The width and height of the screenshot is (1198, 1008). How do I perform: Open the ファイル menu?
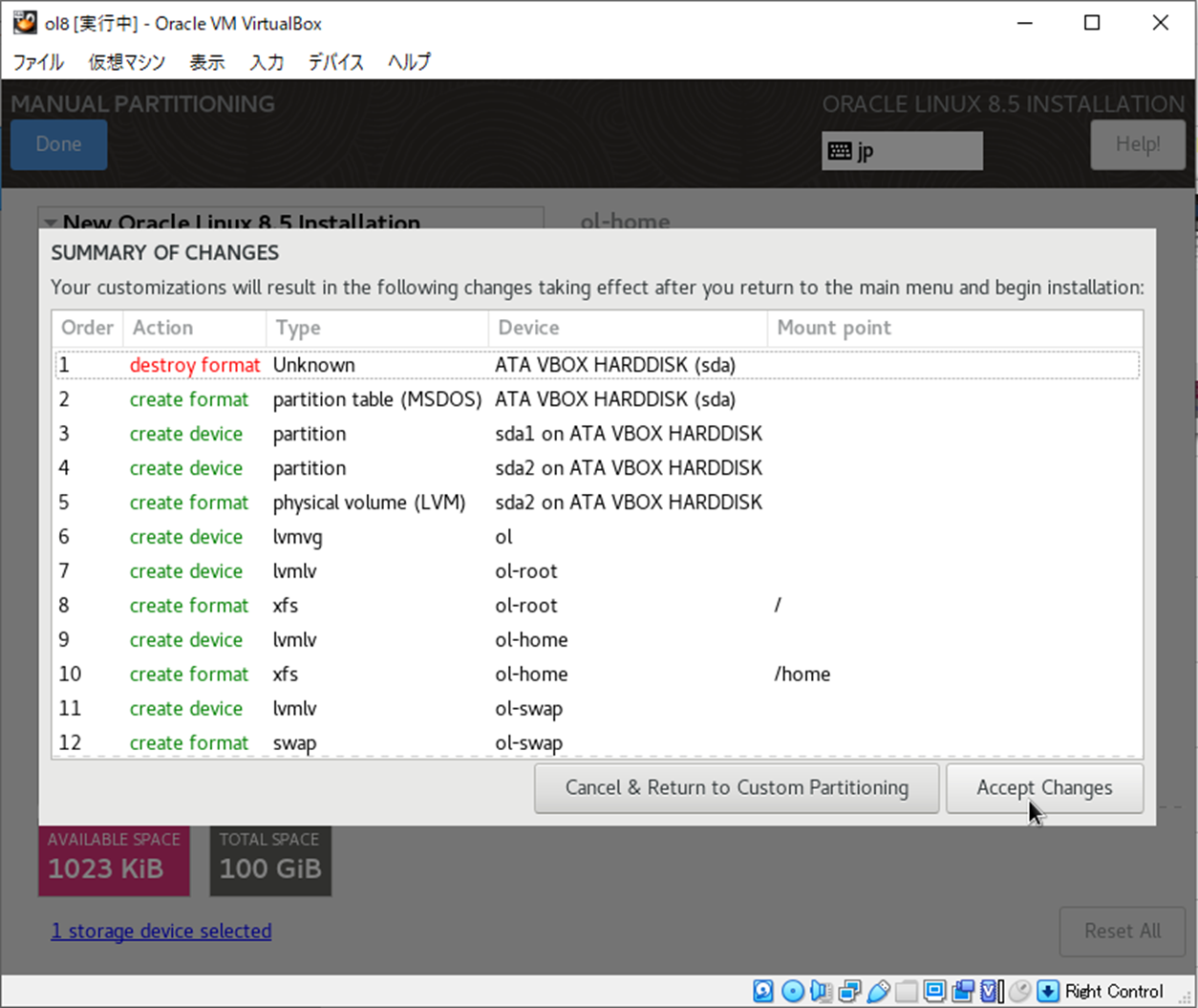(38, 62)
